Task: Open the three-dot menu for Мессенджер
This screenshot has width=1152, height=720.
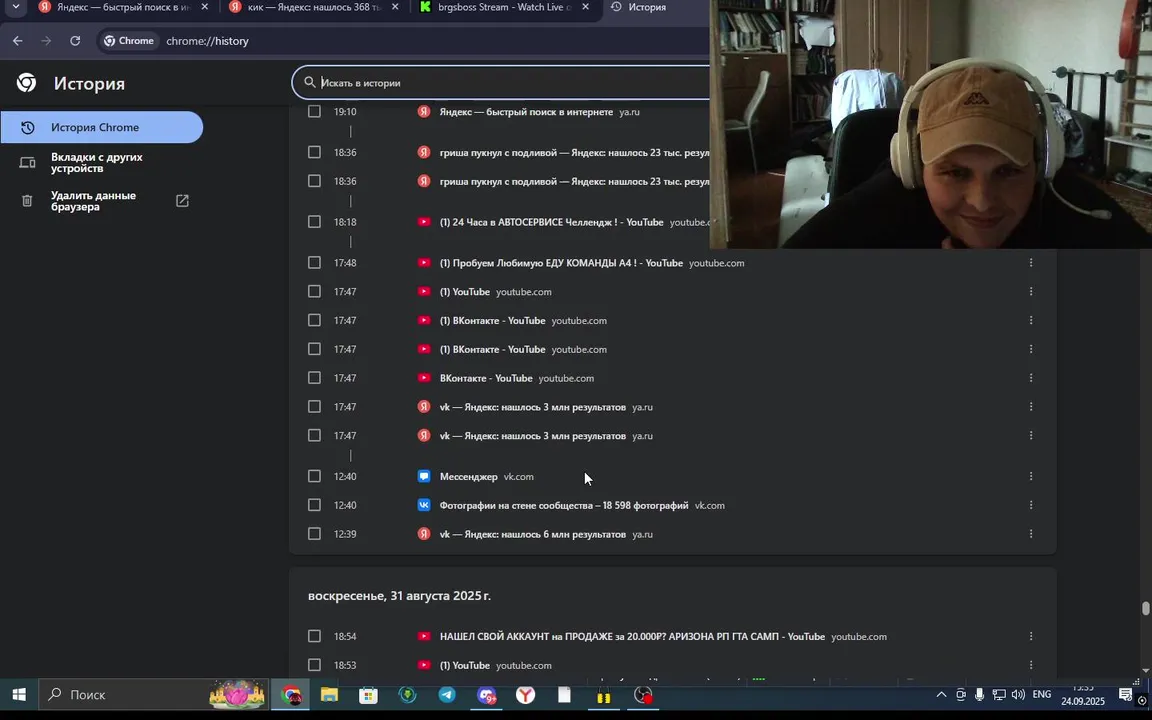Action: 1031,476
